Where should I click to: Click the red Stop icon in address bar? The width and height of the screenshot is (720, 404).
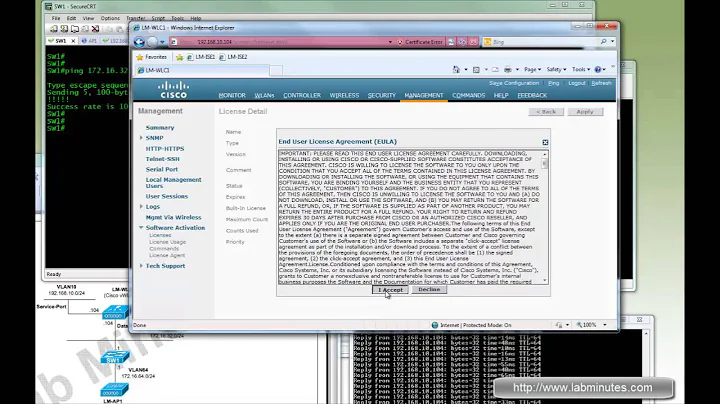click(473, 42)
